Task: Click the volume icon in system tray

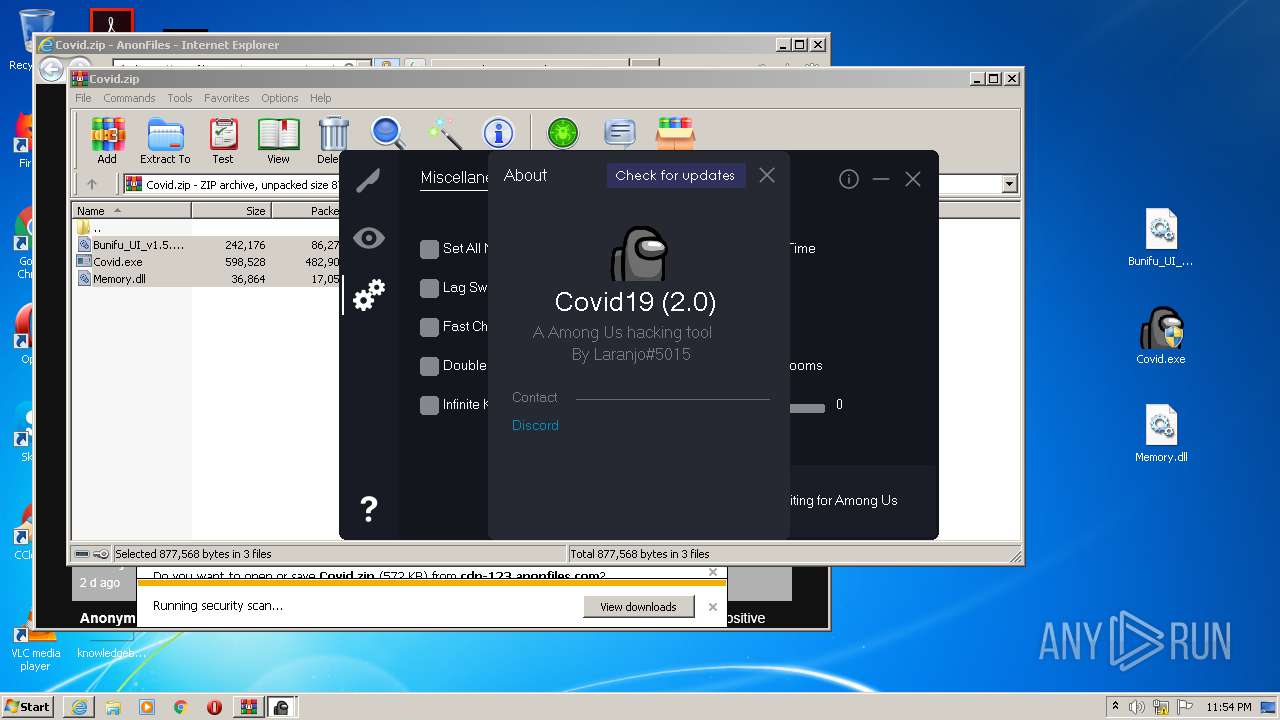Action: [1137, 707]
